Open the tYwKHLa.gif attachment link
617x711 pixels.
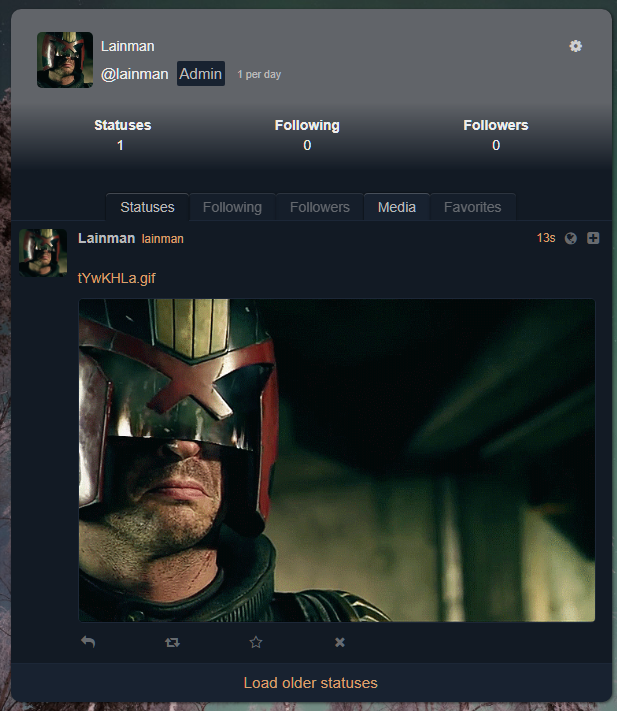pyautogui.click(x=117, y=278)
